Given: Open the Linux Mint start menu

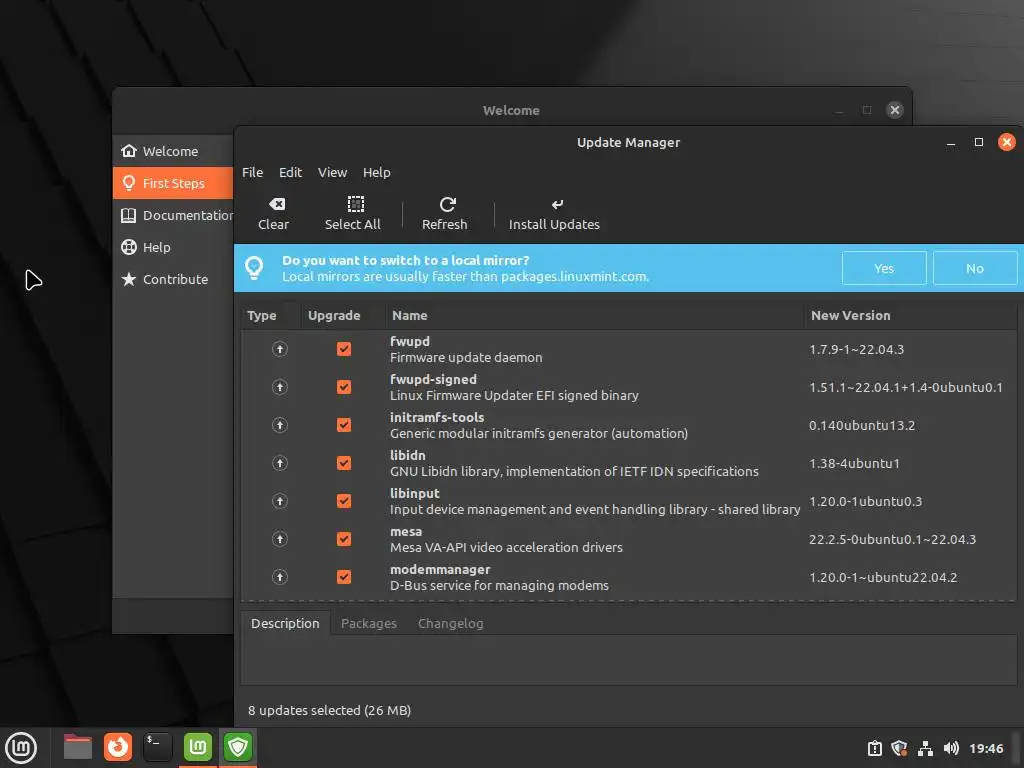Looking at the screenshot, I should 21,748.
